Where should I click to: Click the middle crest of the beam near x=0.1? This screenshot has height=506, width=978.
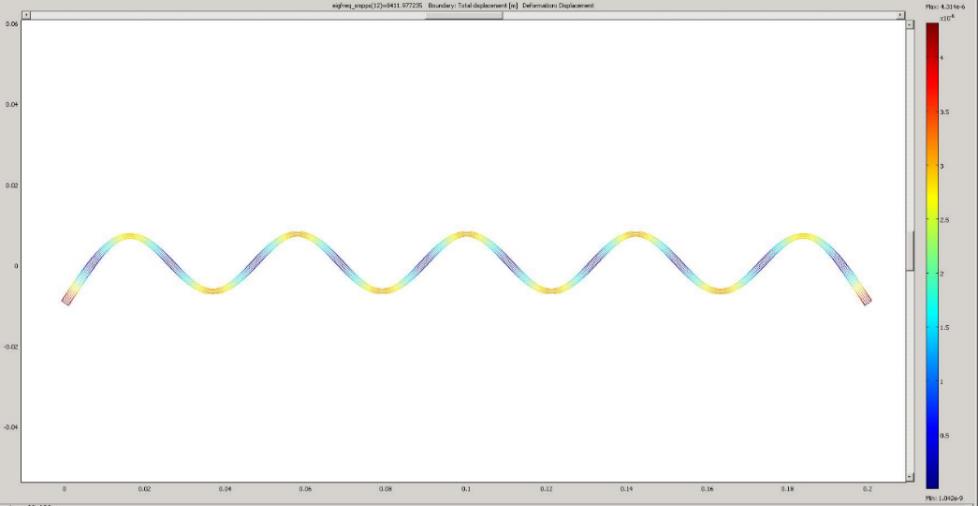click(x=466, y=235)
